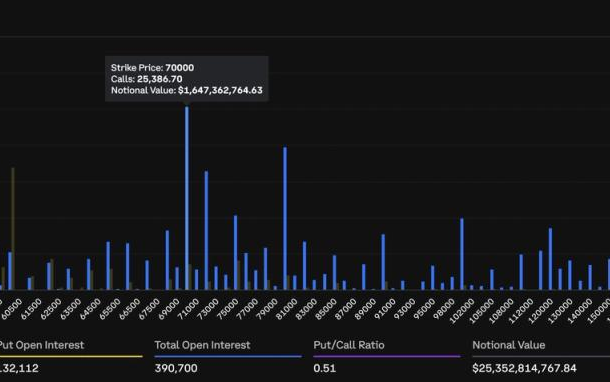Click the 67500 strike axis label
This screenshot has width=610, height=382.
point(149,309)
